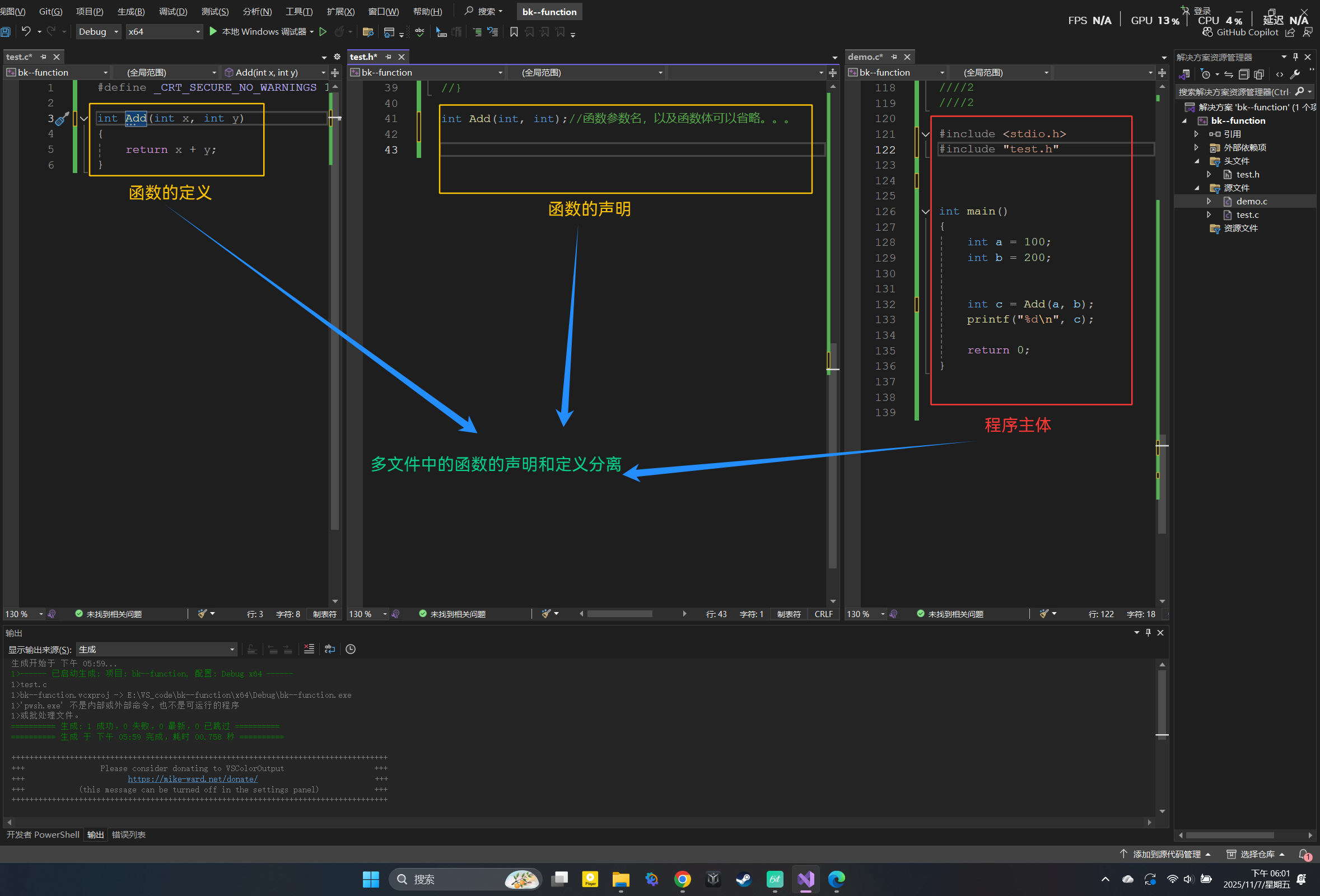The image size is (1320, 896).
Task: Click the Find in Files folder icon
Action: [367, 32]
